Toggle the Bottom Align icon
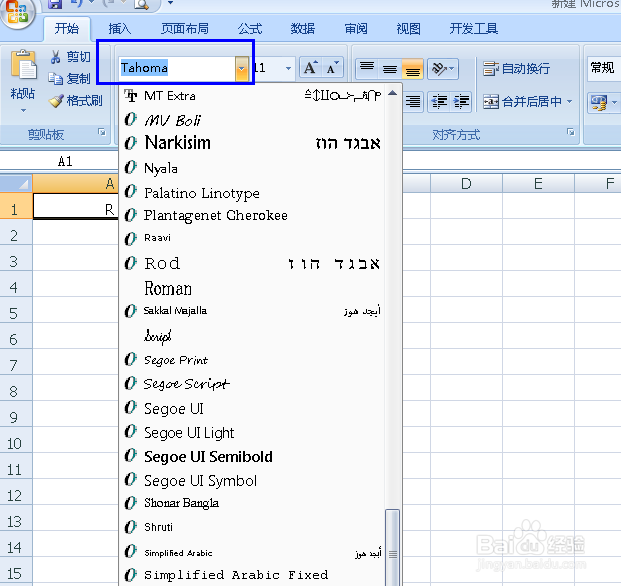This screenshot has width=621, height=586. (x=412, y=68)
